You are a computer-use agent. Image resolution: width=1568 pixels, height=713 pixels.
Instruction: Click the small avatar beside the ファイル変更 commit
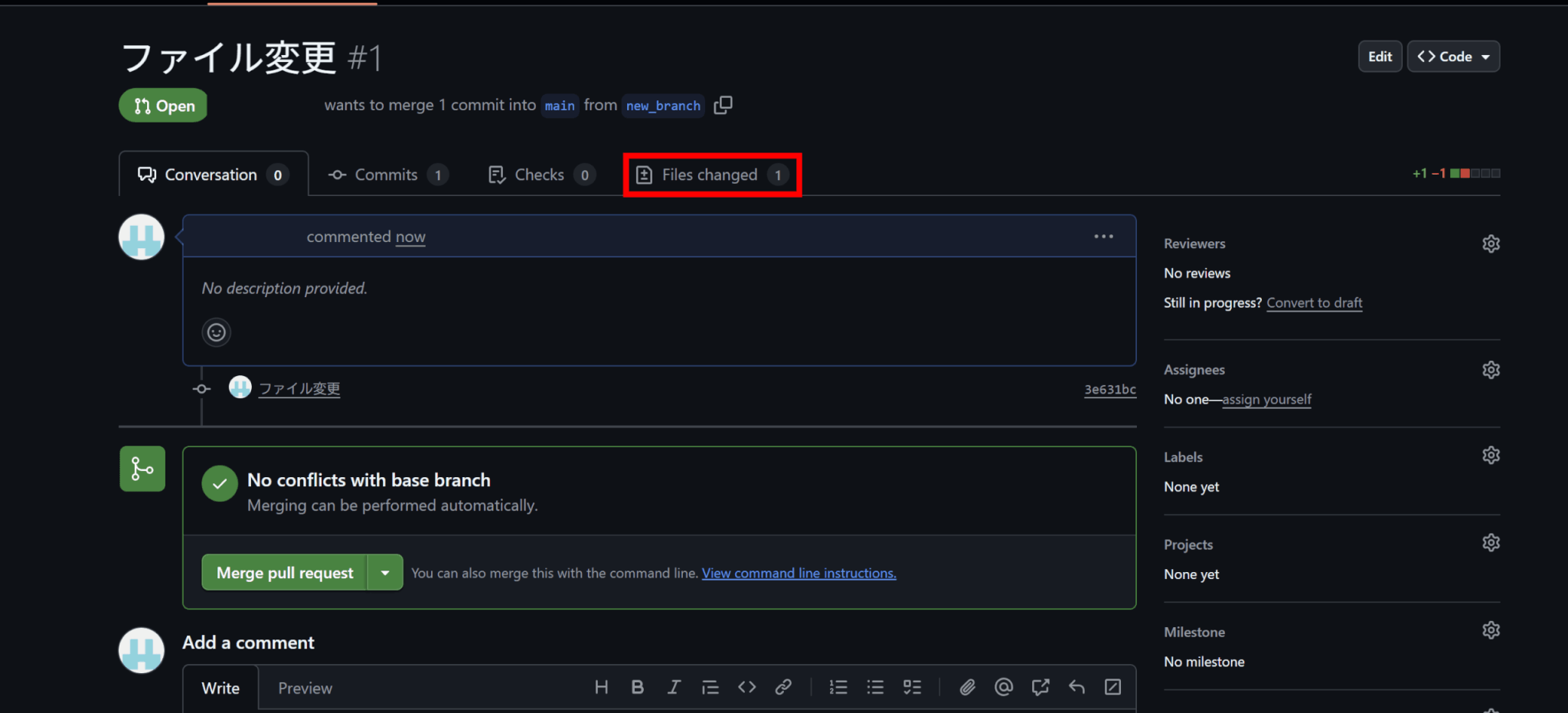[240, 388]
